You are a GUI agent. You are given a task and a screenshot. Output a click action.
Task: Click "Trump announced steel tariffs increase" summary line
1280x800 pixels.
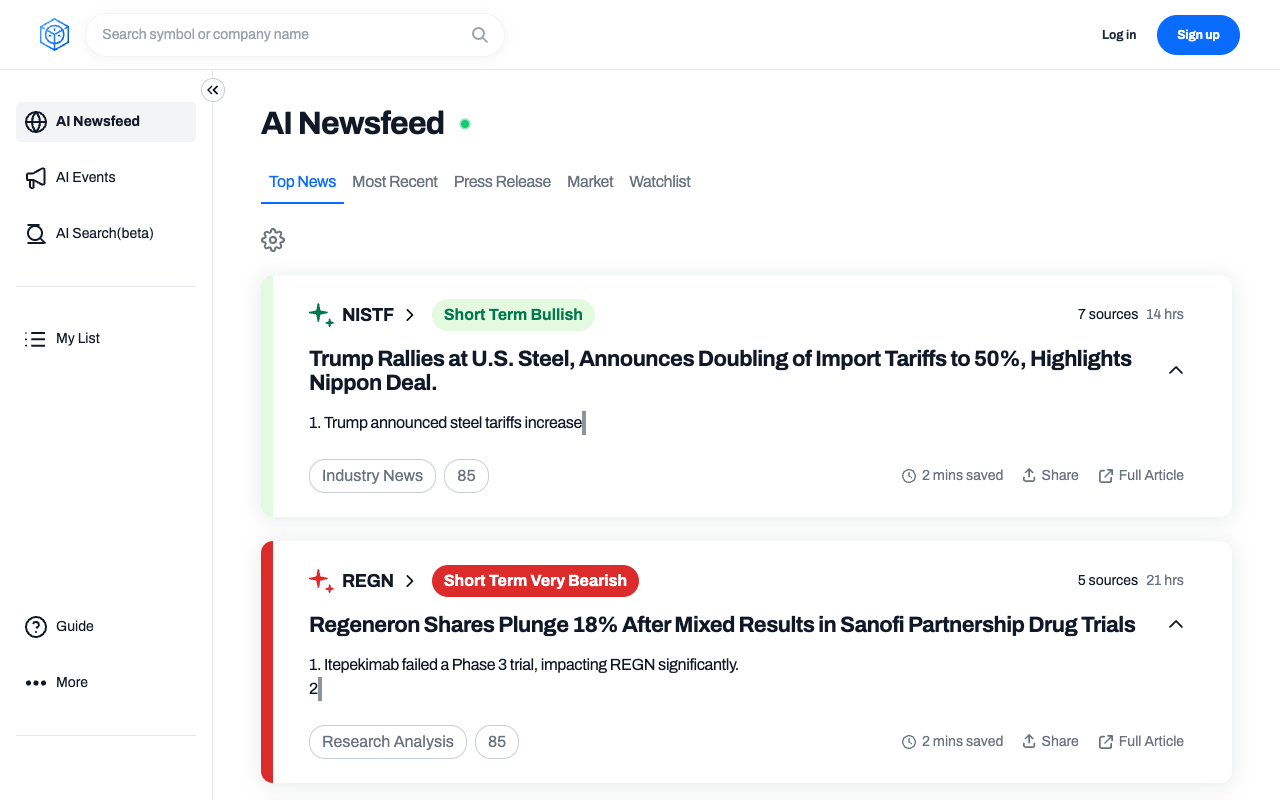tap(446, 423)
